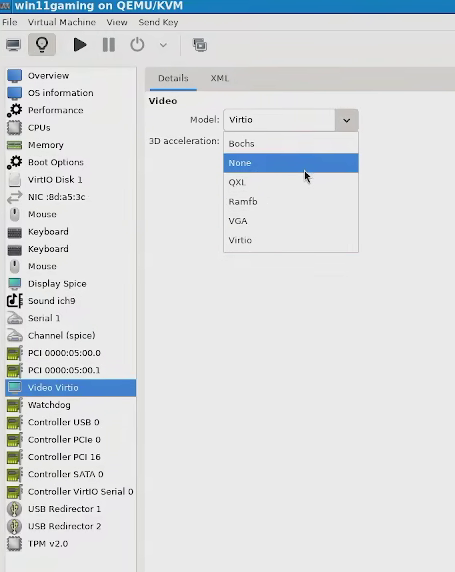Viewport: 455px width, 572px height.
Task: Click the Watchdog card icon
Action: (15, 405)
